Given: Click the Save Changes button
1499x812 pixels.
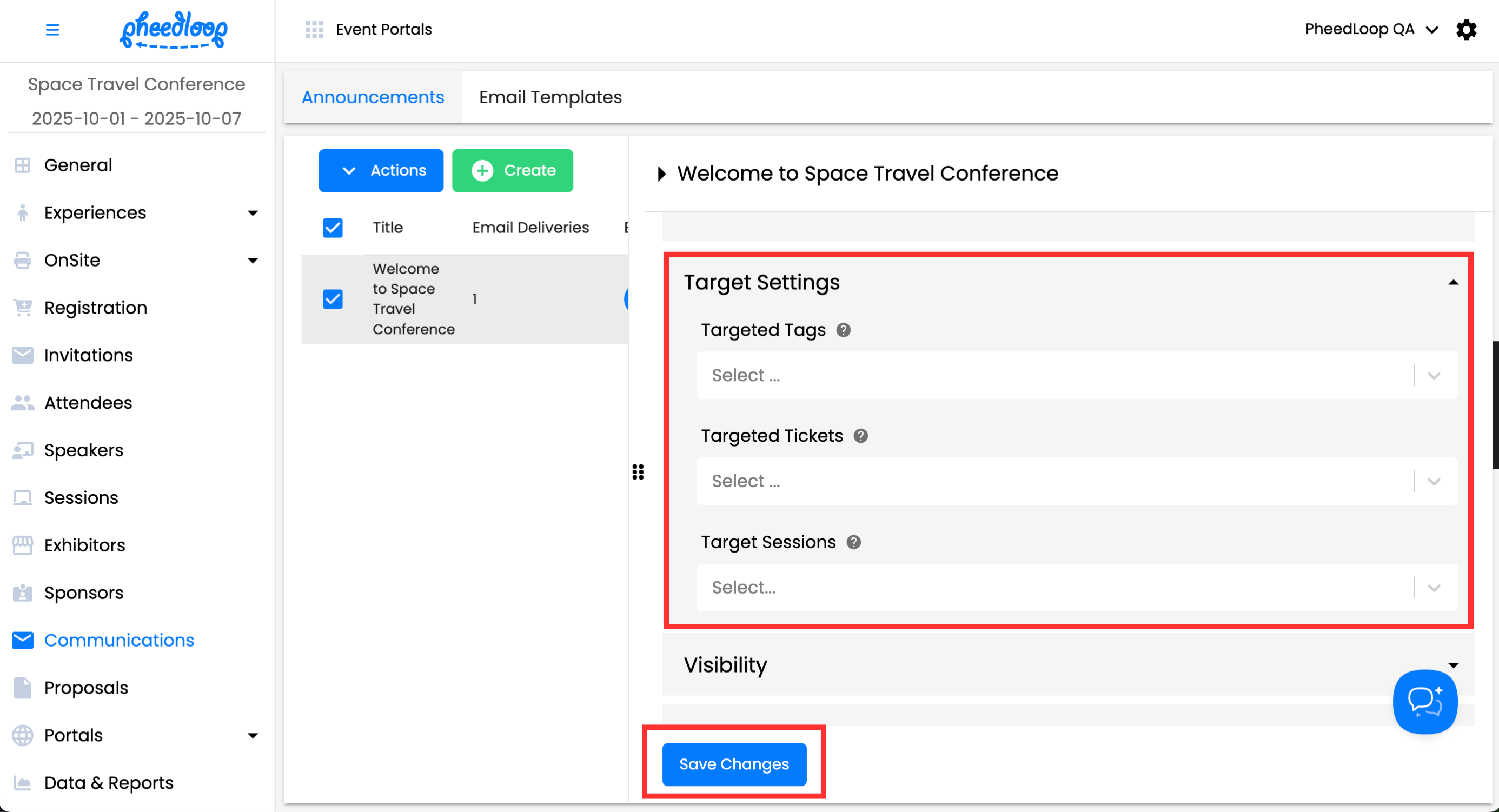Looking at the screenshot, I should click(734, 764).
